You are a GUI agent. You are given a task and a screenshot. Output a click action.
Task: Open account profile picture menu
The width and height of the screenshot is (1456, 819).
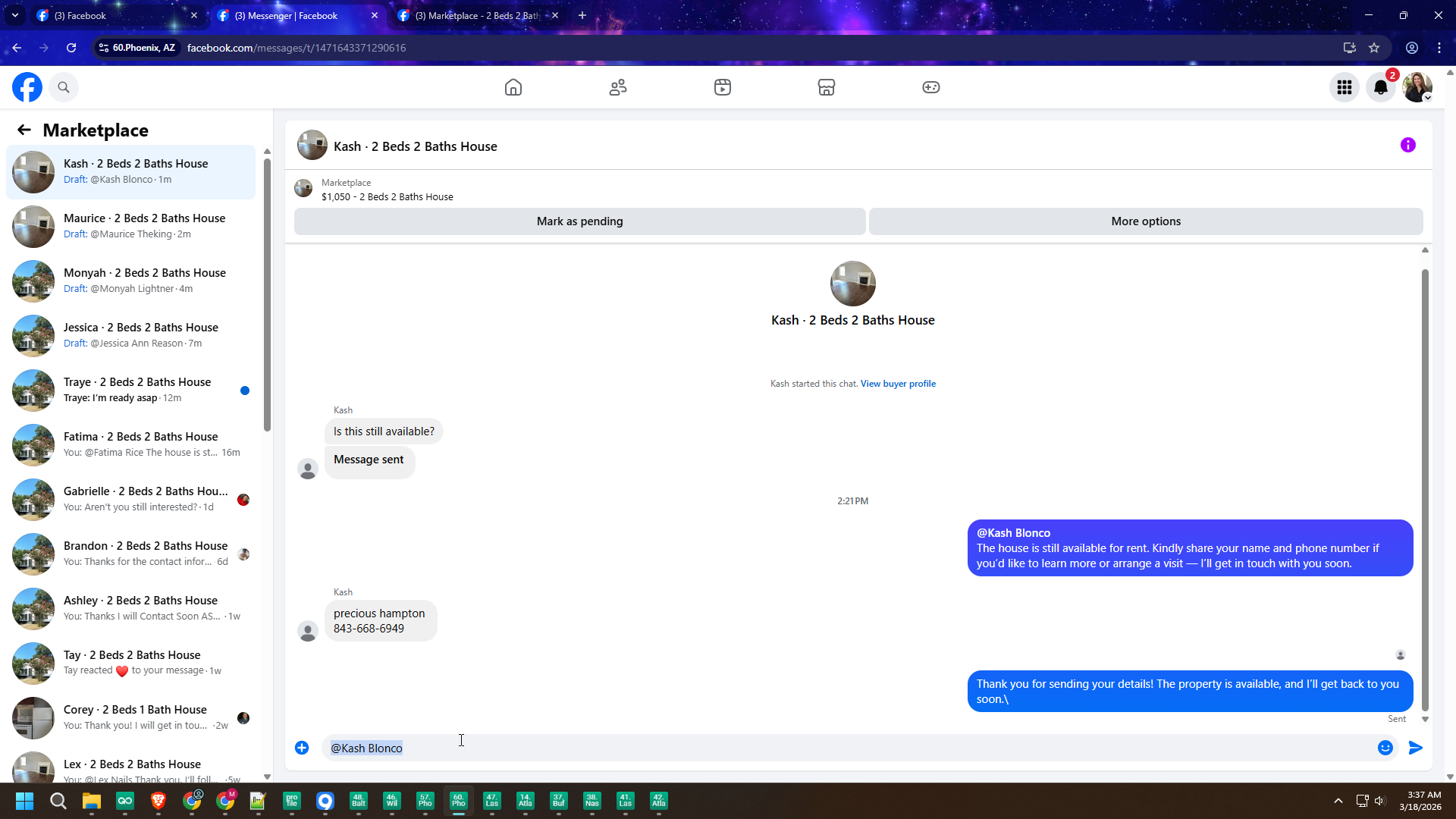(1417, 87)
